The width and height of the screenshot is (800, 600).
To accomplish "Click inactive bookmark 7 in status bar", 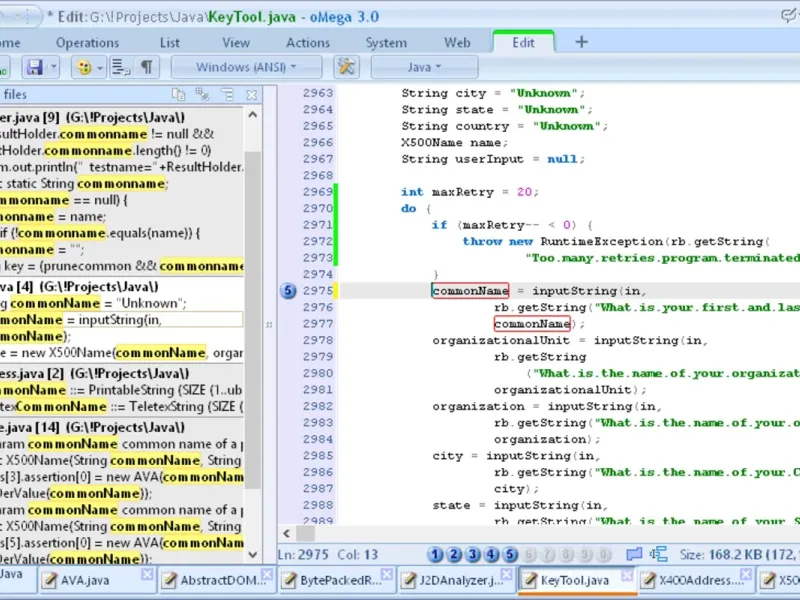I will tap(547, 554).
